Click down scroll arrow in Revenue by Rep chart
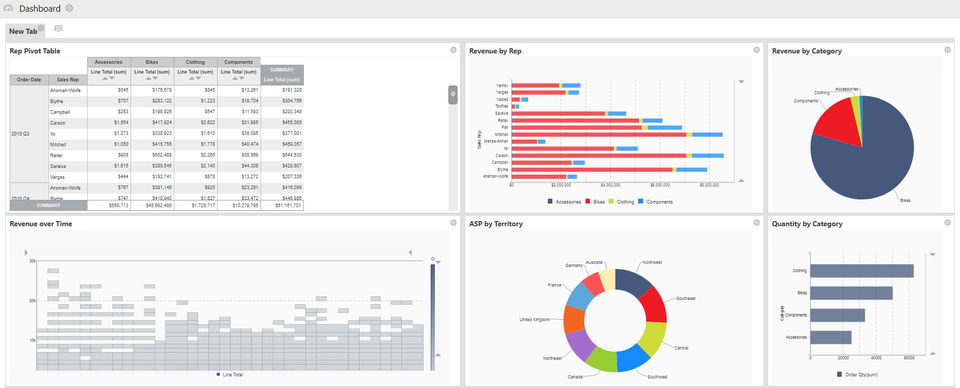The width and height of the screenshot is (960, 388). point(741,81)
